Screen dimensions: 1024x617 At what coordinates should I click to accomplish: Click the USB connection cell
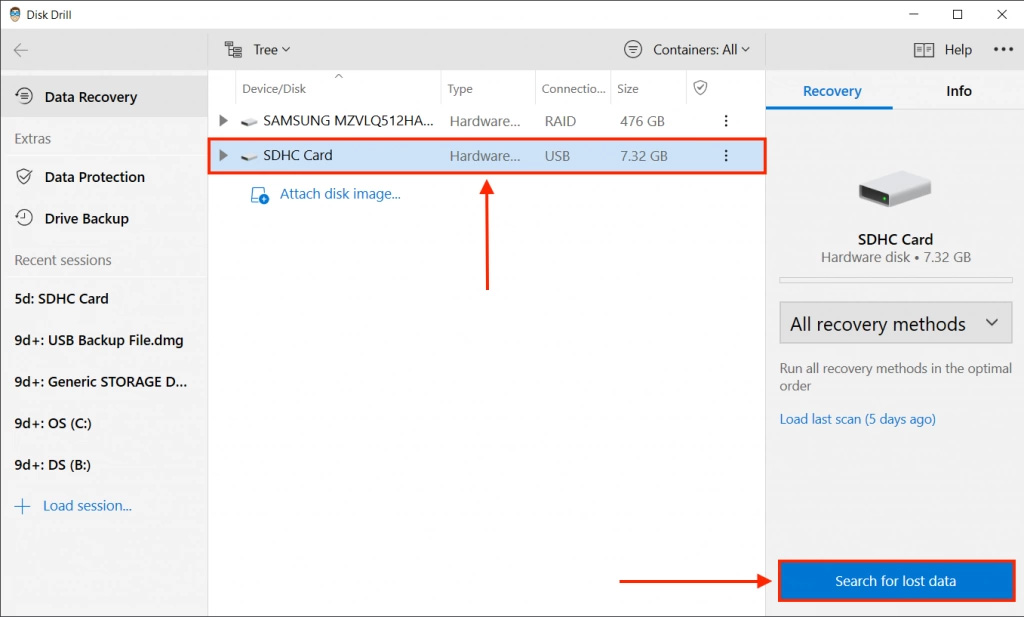click(557, 156)
